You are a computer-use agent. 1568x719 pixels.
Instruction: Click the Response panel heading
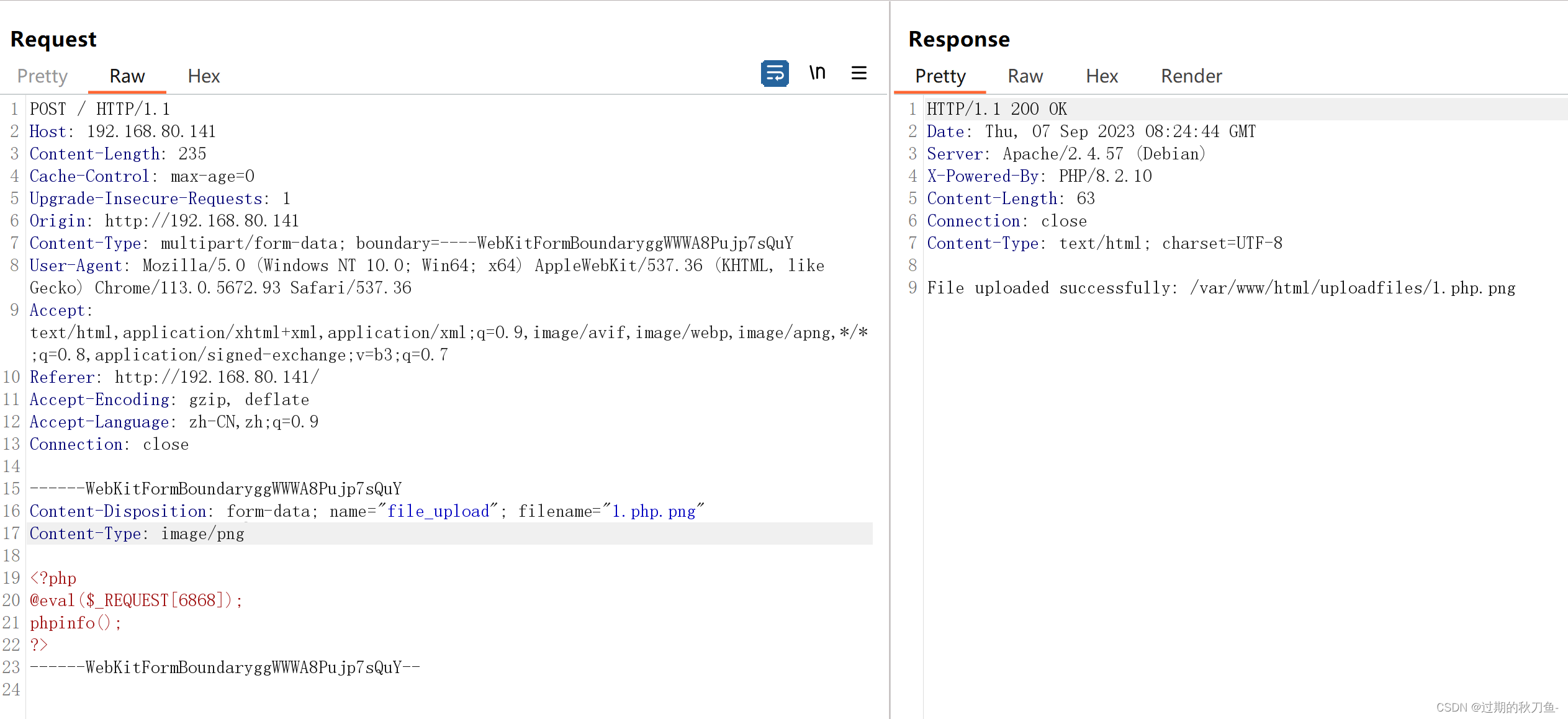click(x=959, y=39)
